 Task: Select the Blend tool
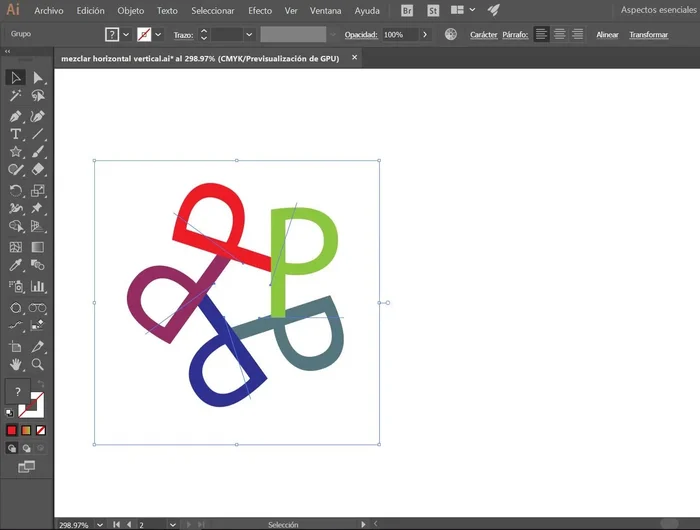pyautogui.click(x=38, y=265)
